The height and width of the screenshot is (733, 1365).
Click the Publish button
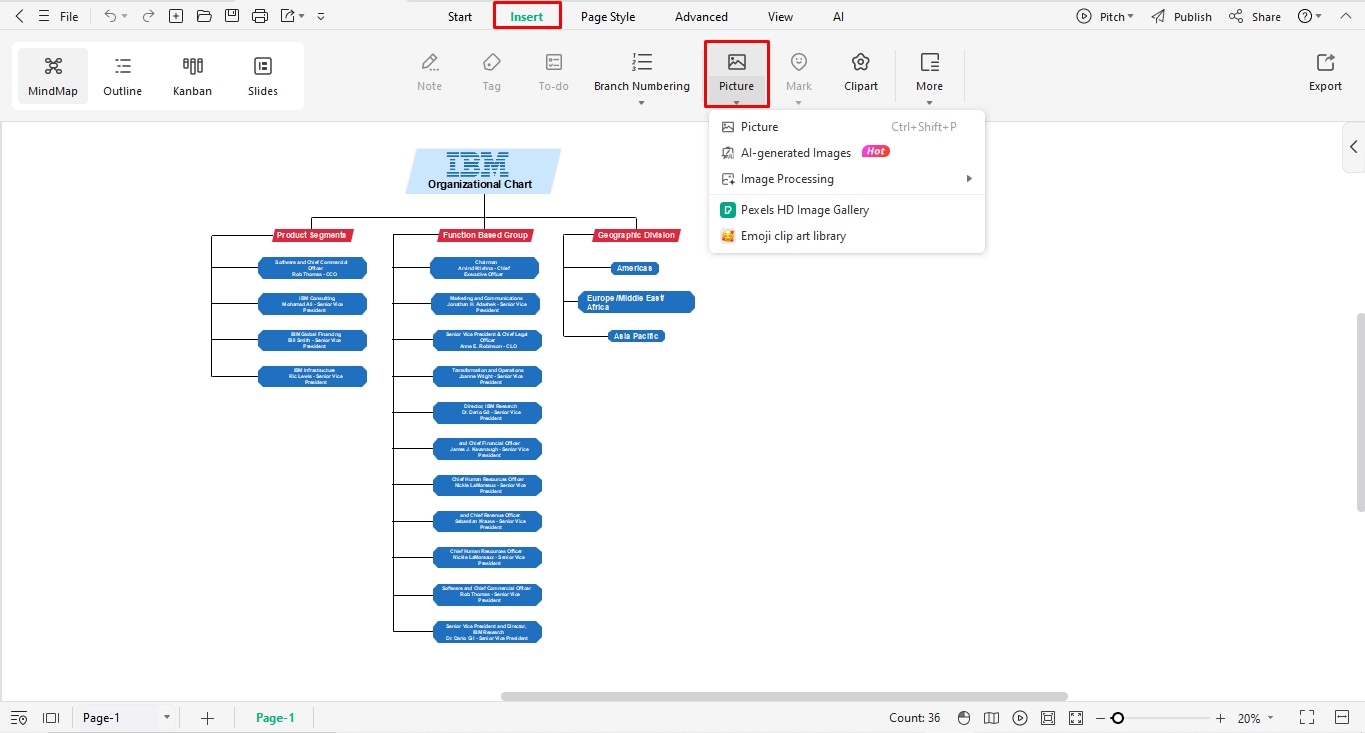click(1181, 16)
